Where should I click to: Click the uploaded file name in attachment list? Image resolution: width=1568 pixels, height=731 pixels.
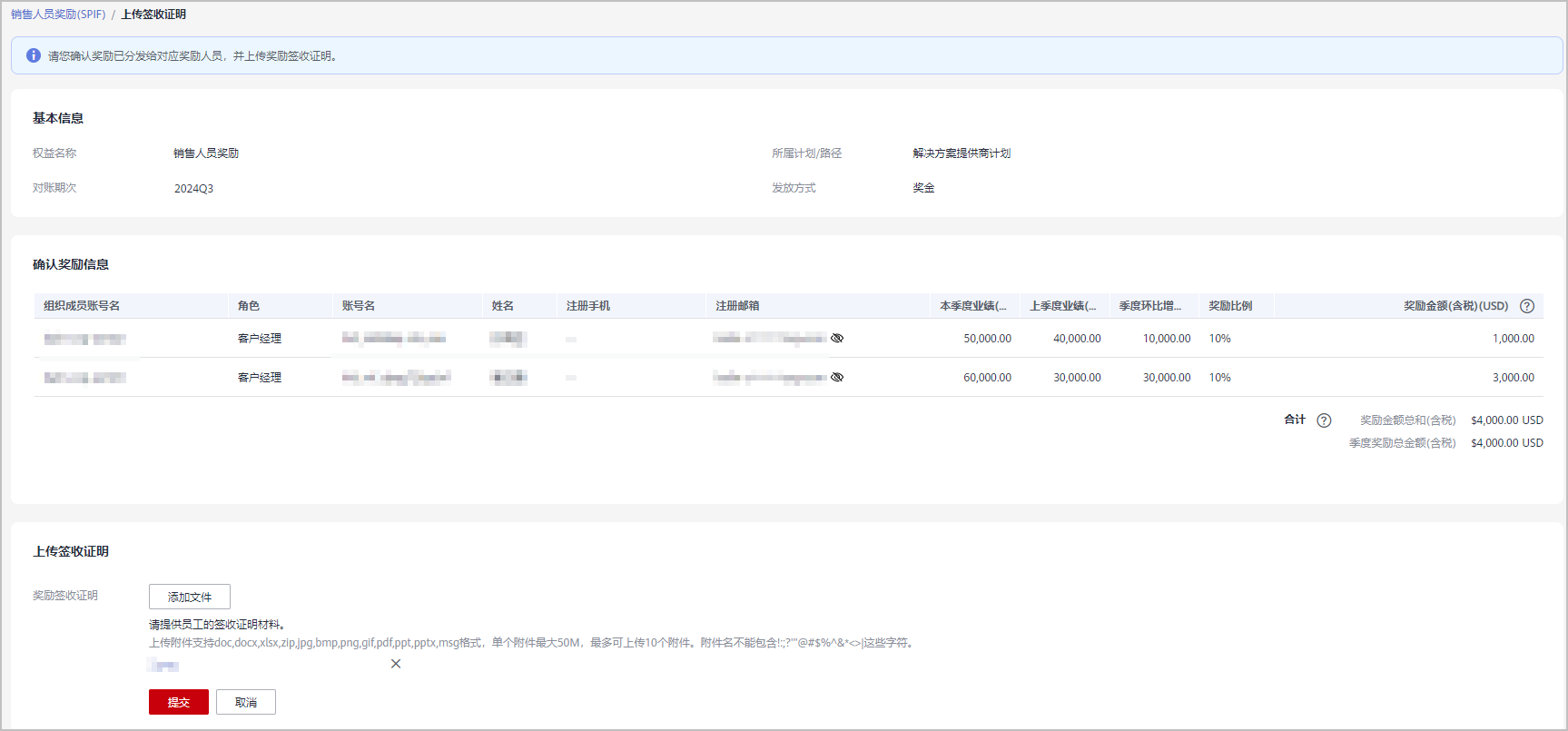coord(164,666)
